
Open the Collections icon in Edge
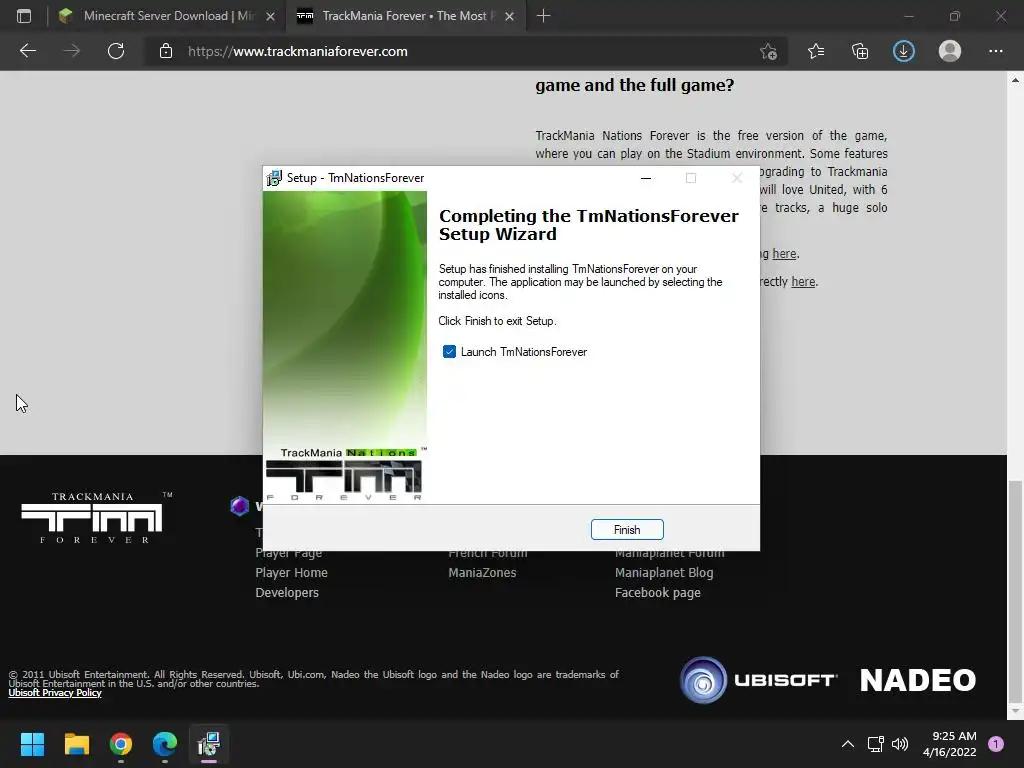pos(860,51)
